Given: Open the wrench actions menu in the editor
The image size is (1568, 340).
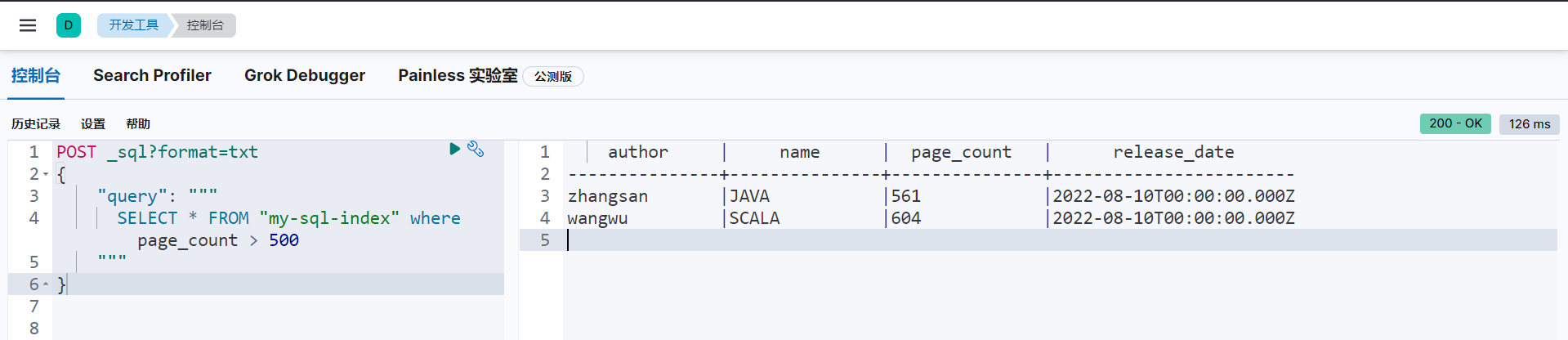Looking at the screenshot, I should pyautogui.click(x=476, y=149).
